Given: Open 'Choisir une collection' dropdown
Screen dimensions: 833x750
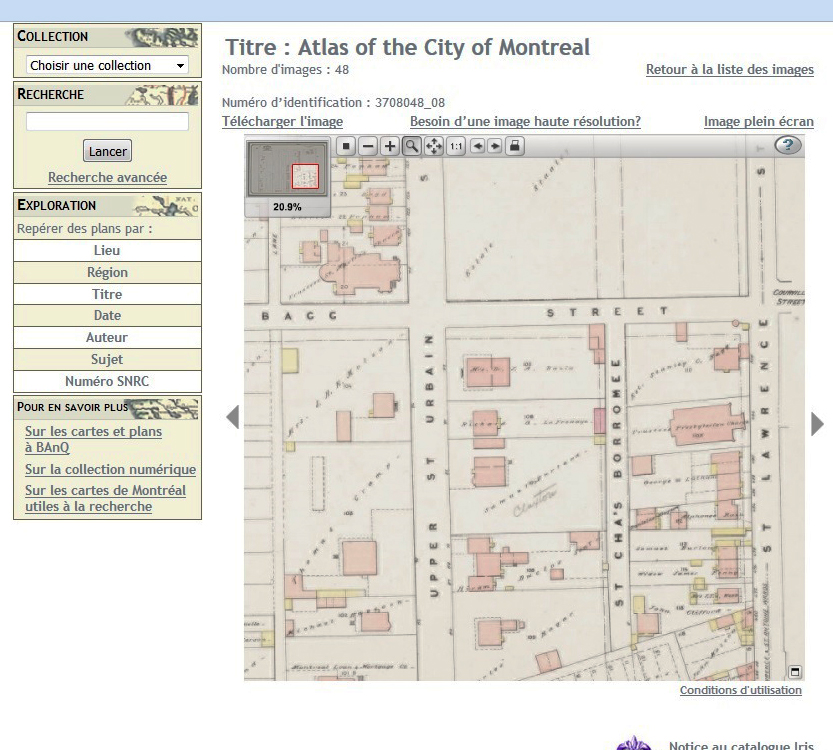Looking at the screenshot, I should click(107, 65).
